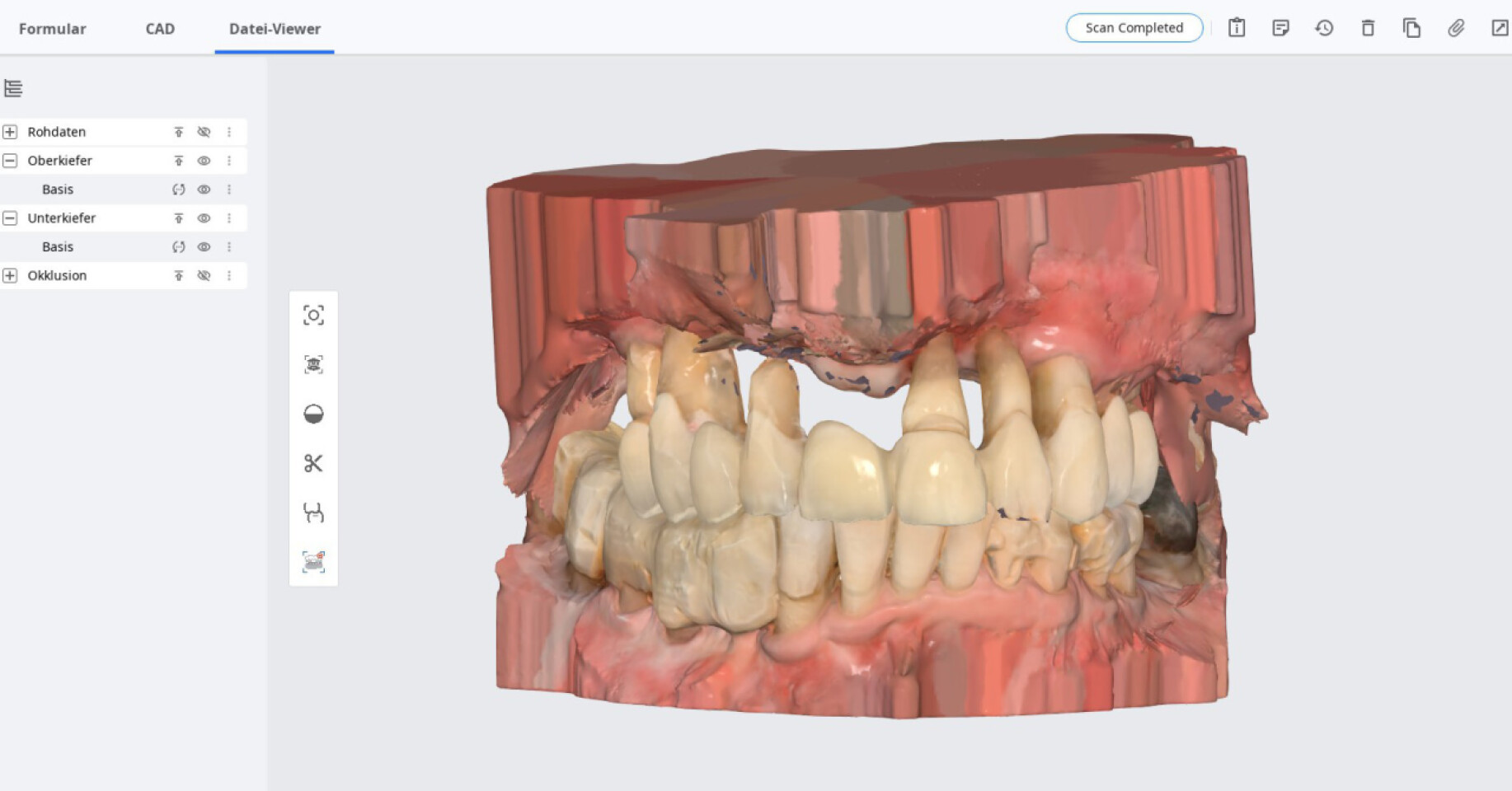Expand the Okklusion tree node
Screen dimensions: 1512x791
10,276
